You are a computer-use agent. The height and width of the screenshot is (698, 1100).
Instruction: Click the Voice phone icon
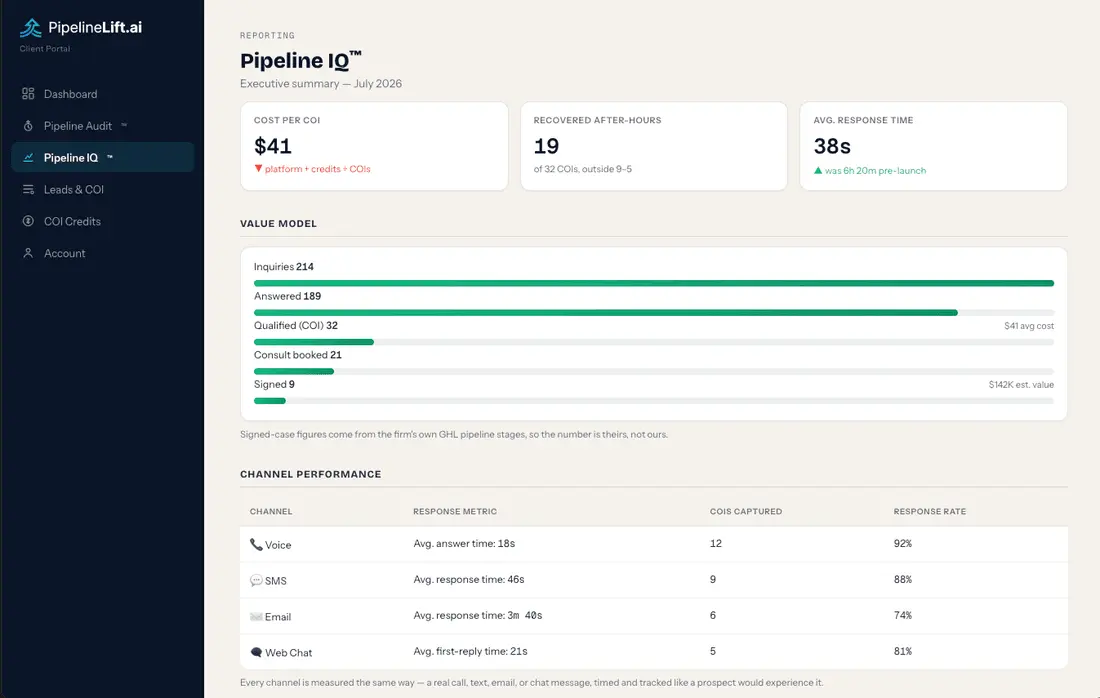pos(256,544)
